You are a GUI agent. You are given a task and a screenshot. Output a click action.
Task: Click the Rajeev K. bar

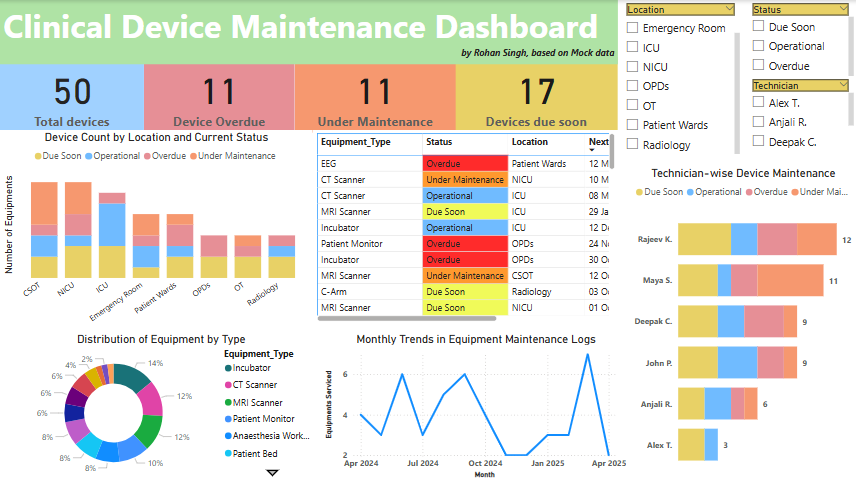tap(757, 239)
